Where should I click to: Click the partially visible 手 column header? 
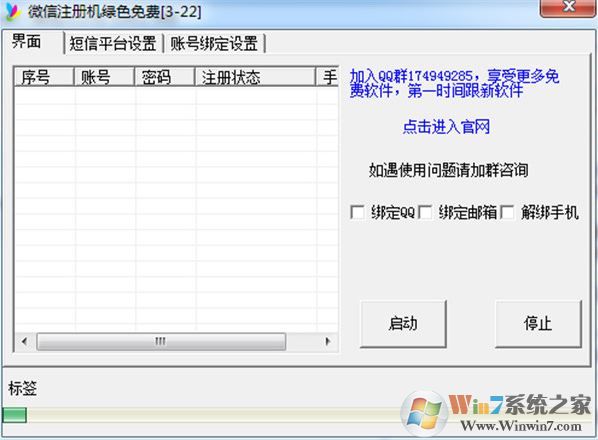pos(328,77)
